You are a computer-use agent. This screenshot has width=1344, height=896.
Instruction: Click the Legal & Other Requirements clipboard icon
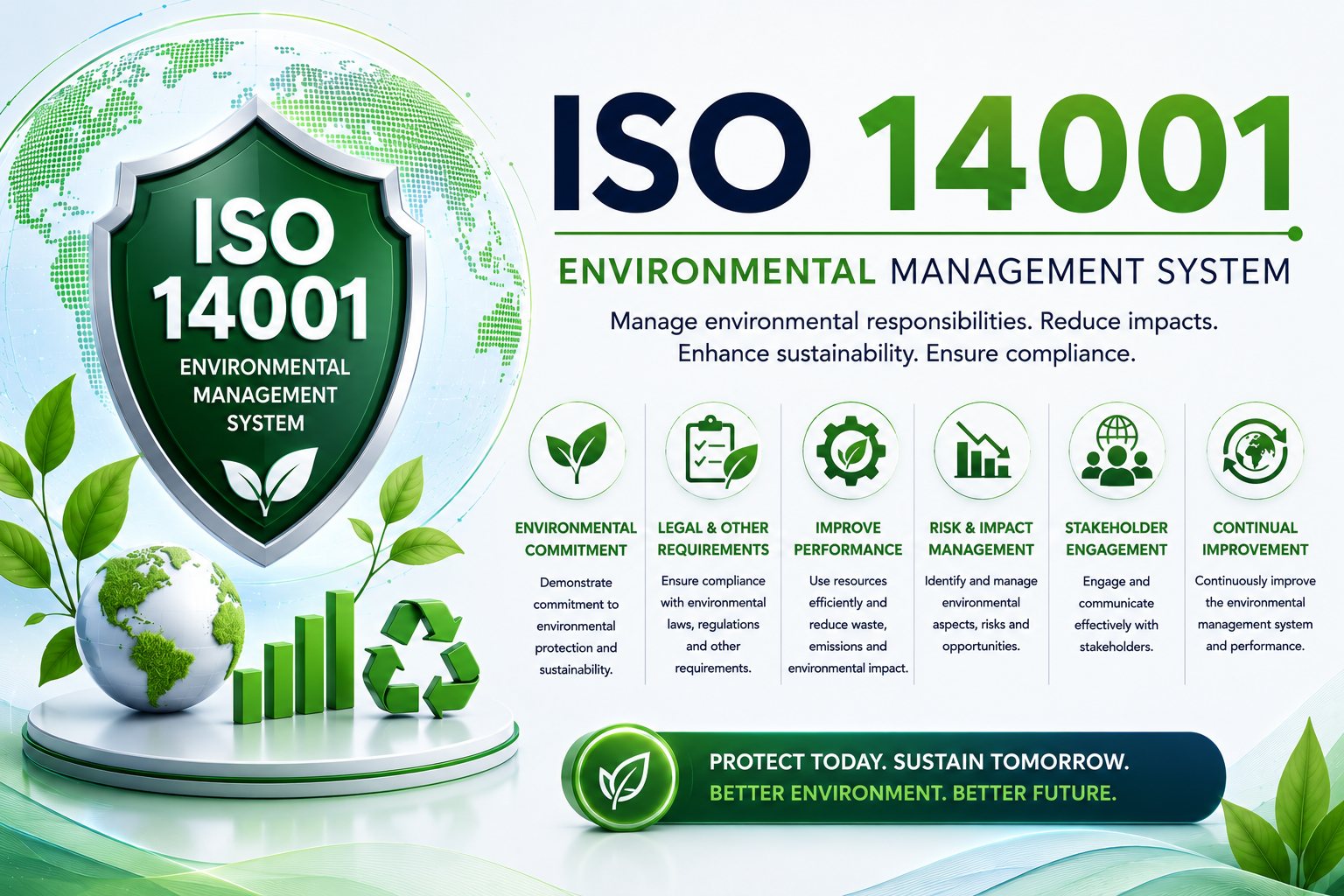click(x=713, y=450)
